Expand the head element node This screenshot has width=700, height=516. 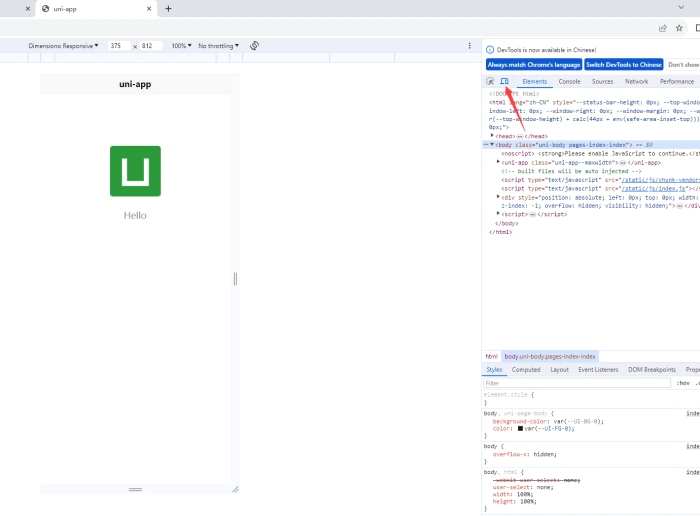tap(492, 136)
